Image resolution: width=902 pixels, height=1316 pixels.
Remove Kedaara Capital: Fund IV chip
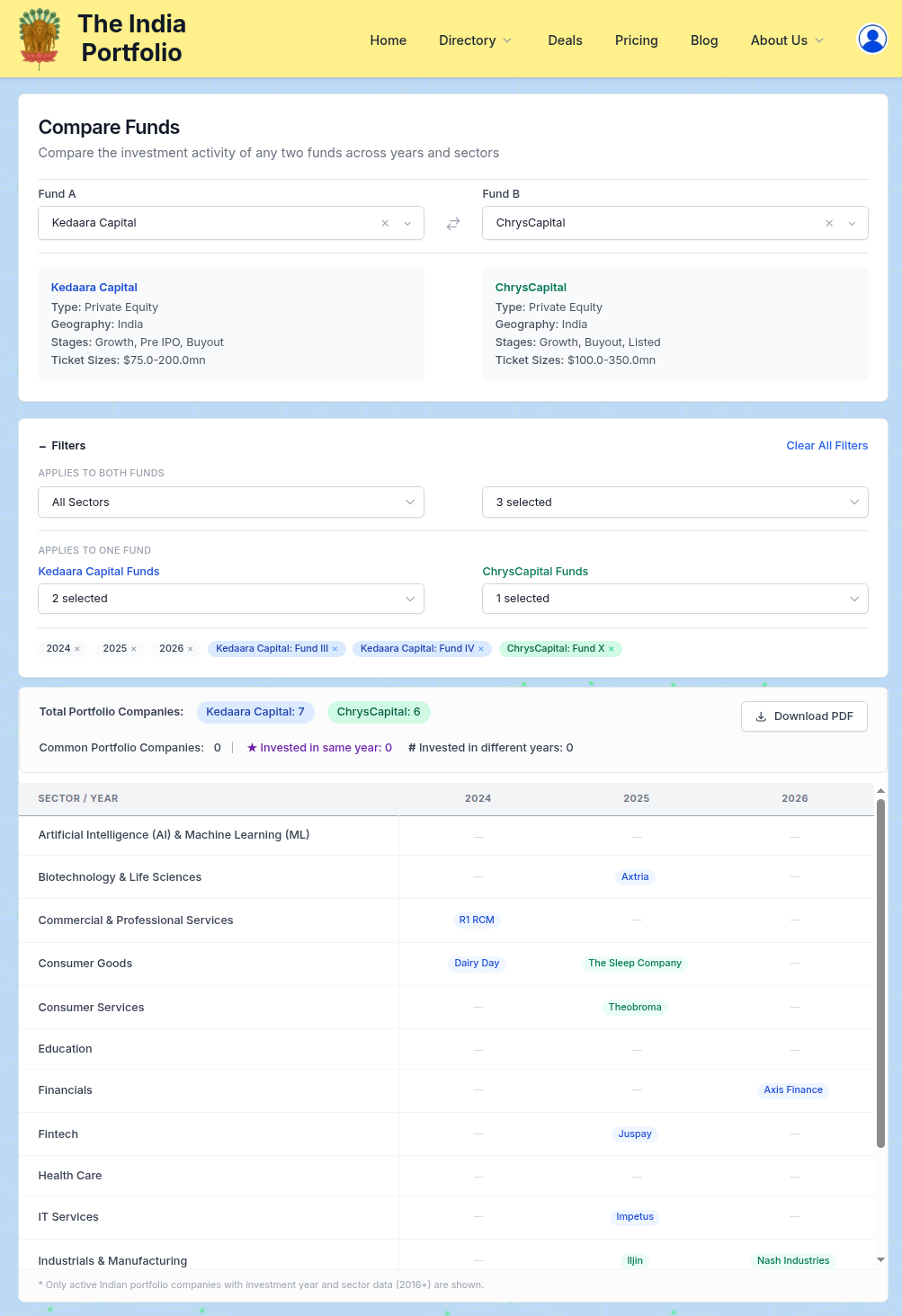point(481,649)
